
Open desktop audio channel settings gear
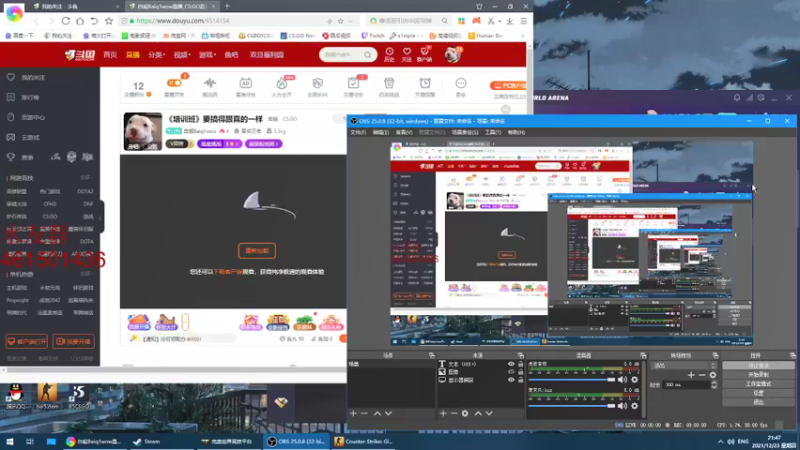[x=634, y=380]
